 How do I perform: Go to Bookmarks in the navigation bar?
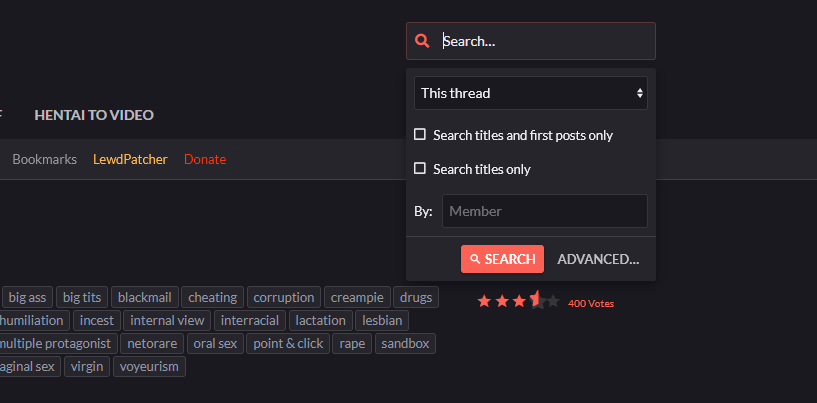point(44,159)
